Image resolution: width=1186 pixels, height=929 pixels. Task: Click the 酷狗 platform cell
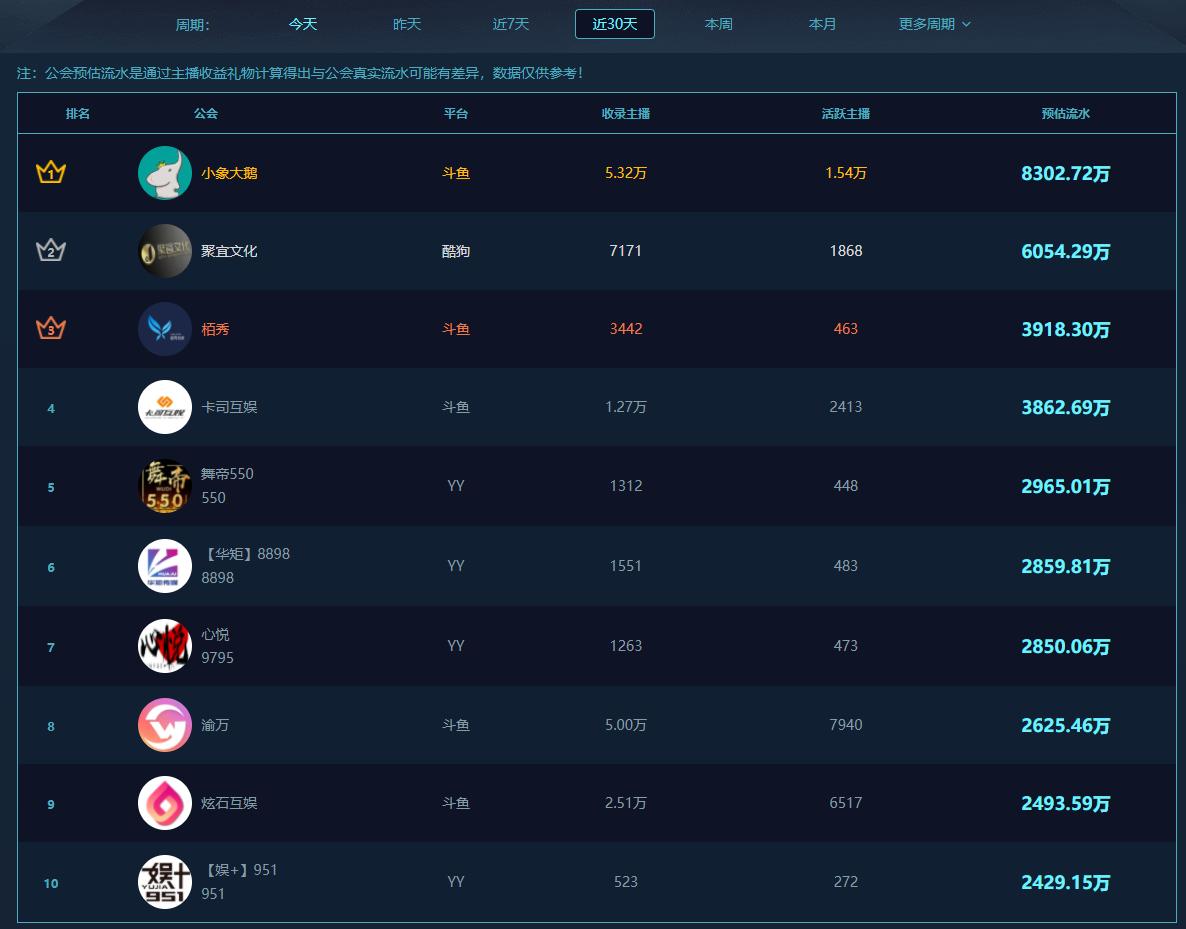point(455,251)
